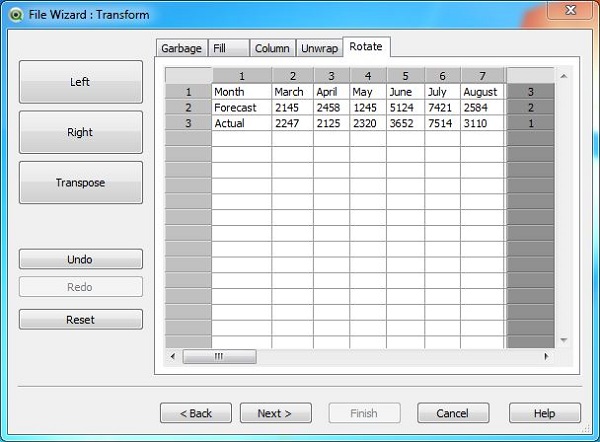The height and width of the screenshot is (442, 600).
Task: Go back with the < Back button
Action: coord(195,413)
